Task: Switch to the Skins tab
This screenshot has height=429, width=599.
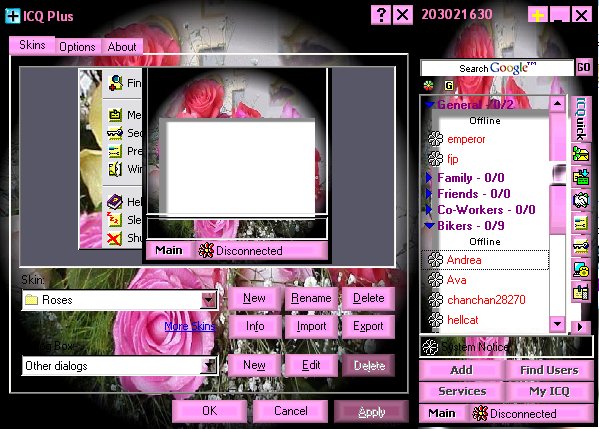Action: (32, 45)
